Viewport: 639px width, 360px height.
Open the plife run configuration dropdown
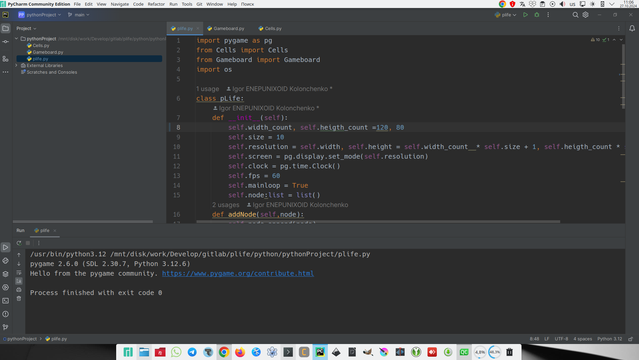[505, 15]
